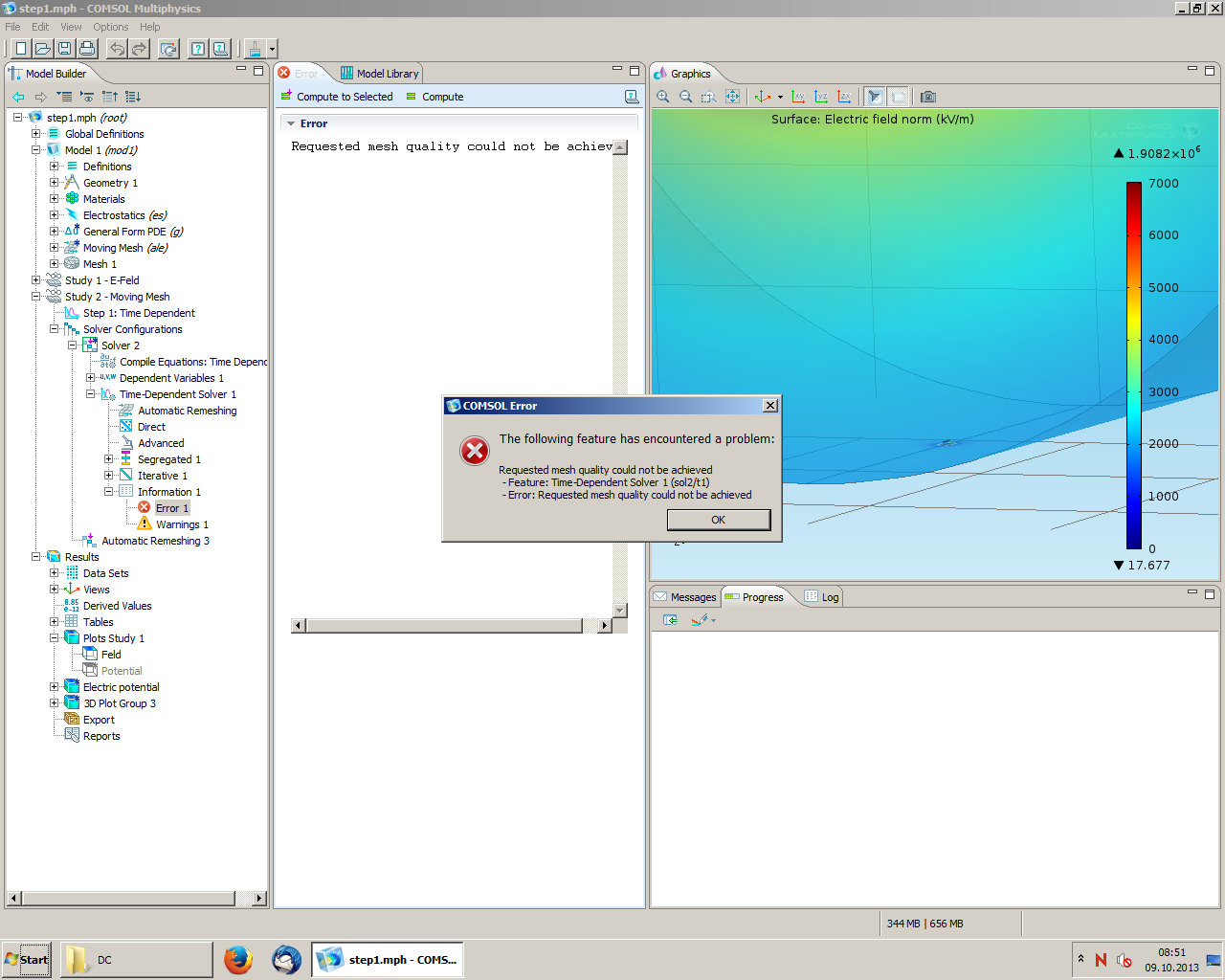This screenshot has width=1225, height=980.
Task: Expand the Electric potential plot group
Action: (54, 687)
